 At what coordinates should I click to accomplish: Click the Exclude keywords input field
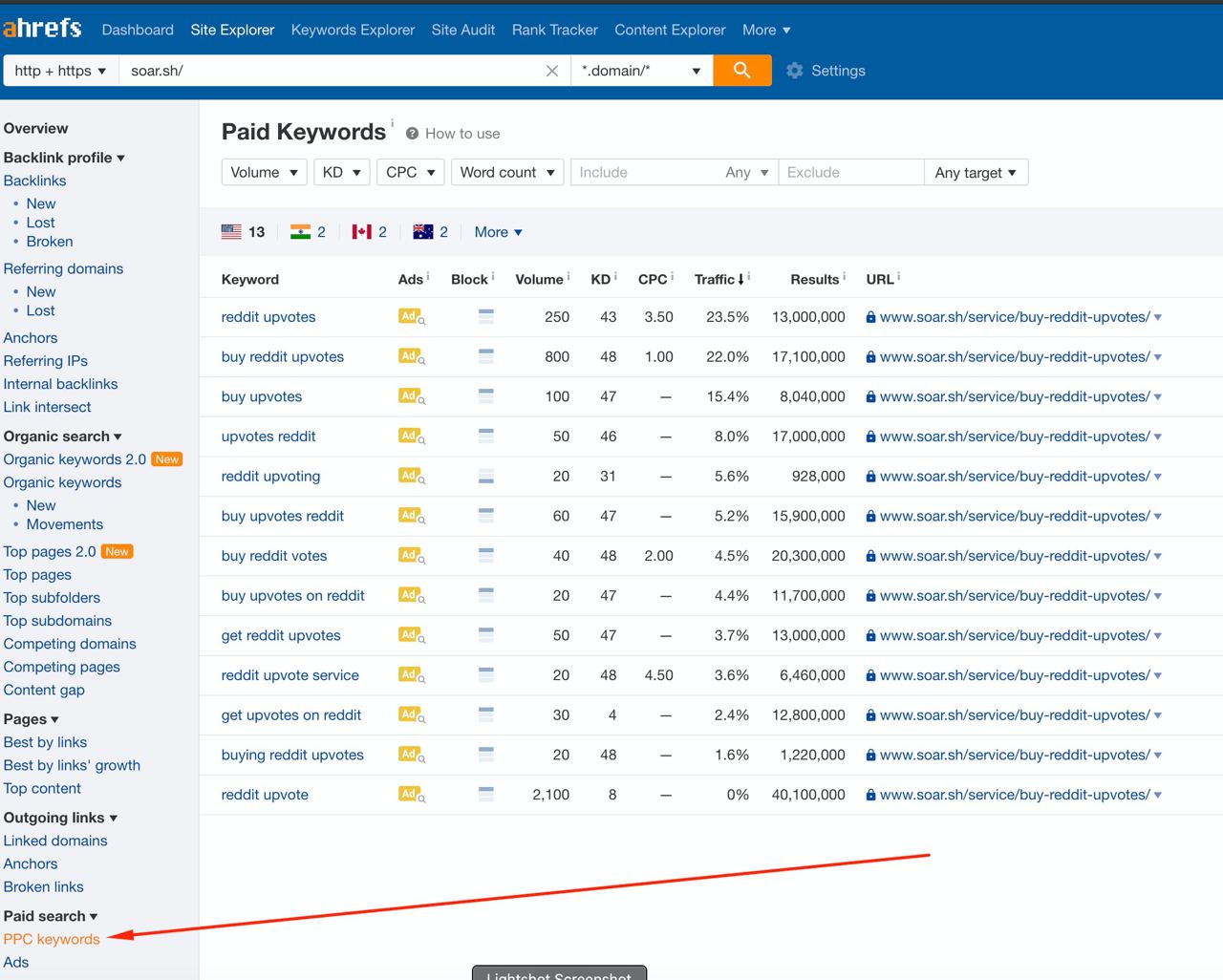coord(851,172)
